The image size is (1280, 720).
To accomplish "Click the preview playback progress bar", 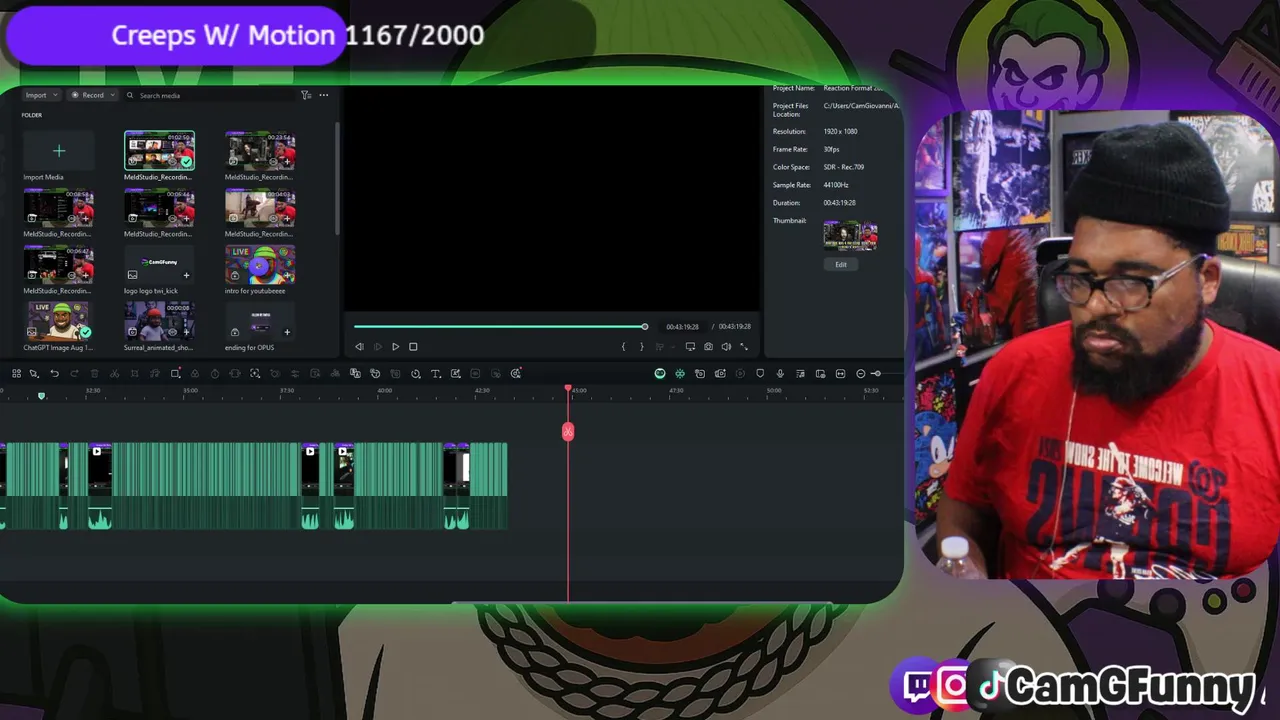I will pyautogui.click(x=500, y=326).
